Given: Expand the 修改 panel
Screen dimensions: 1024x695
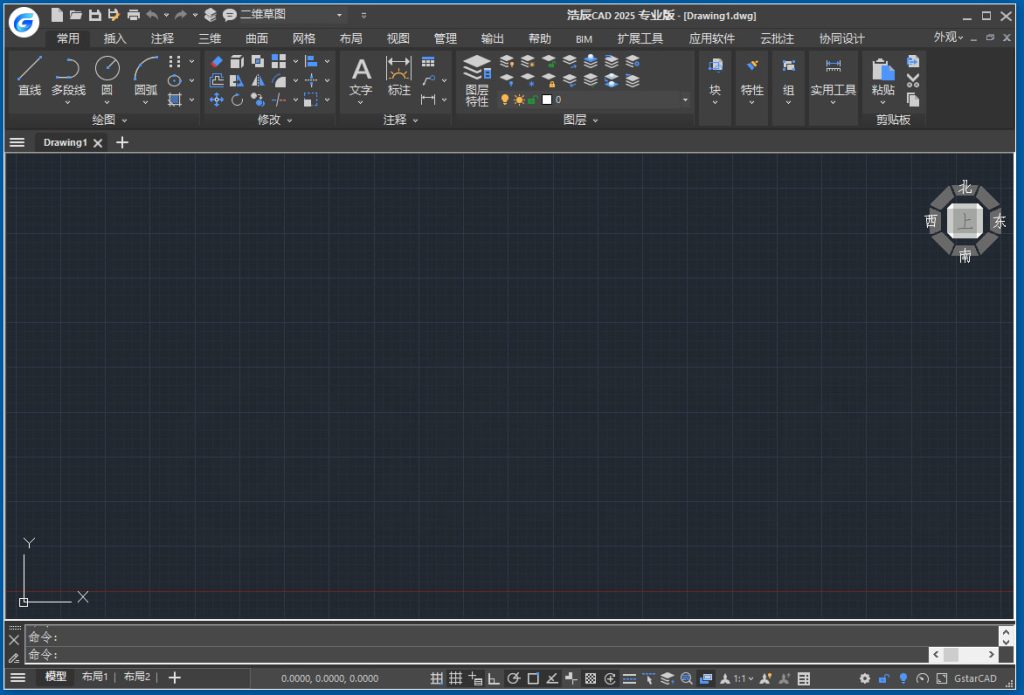Looking at the screenshot, I should 275,120.
